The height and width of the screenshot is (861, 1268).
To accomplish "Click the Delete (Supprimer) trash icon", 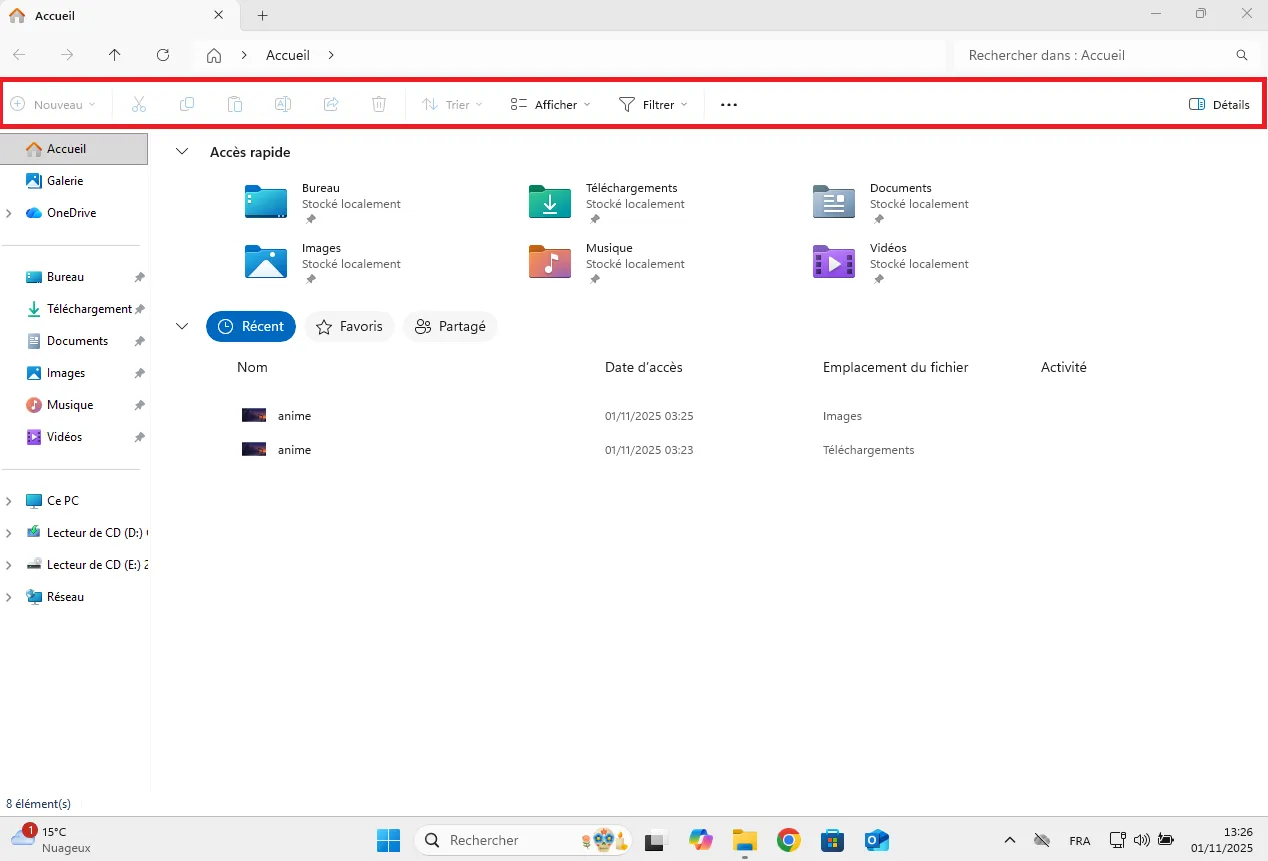I will 379,104.
